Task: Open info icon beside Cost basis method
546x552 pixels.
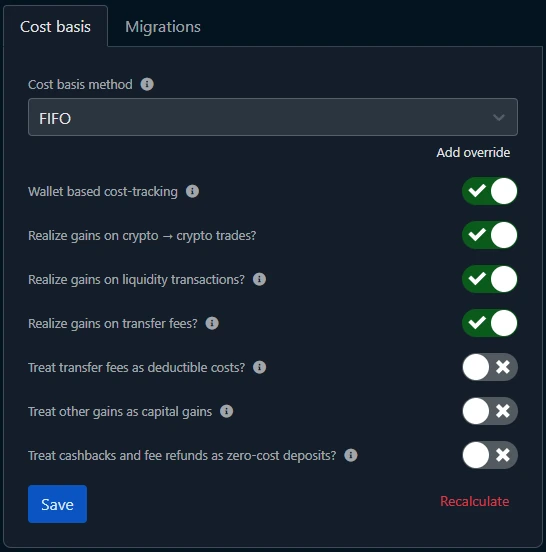Action: (147, 84)
